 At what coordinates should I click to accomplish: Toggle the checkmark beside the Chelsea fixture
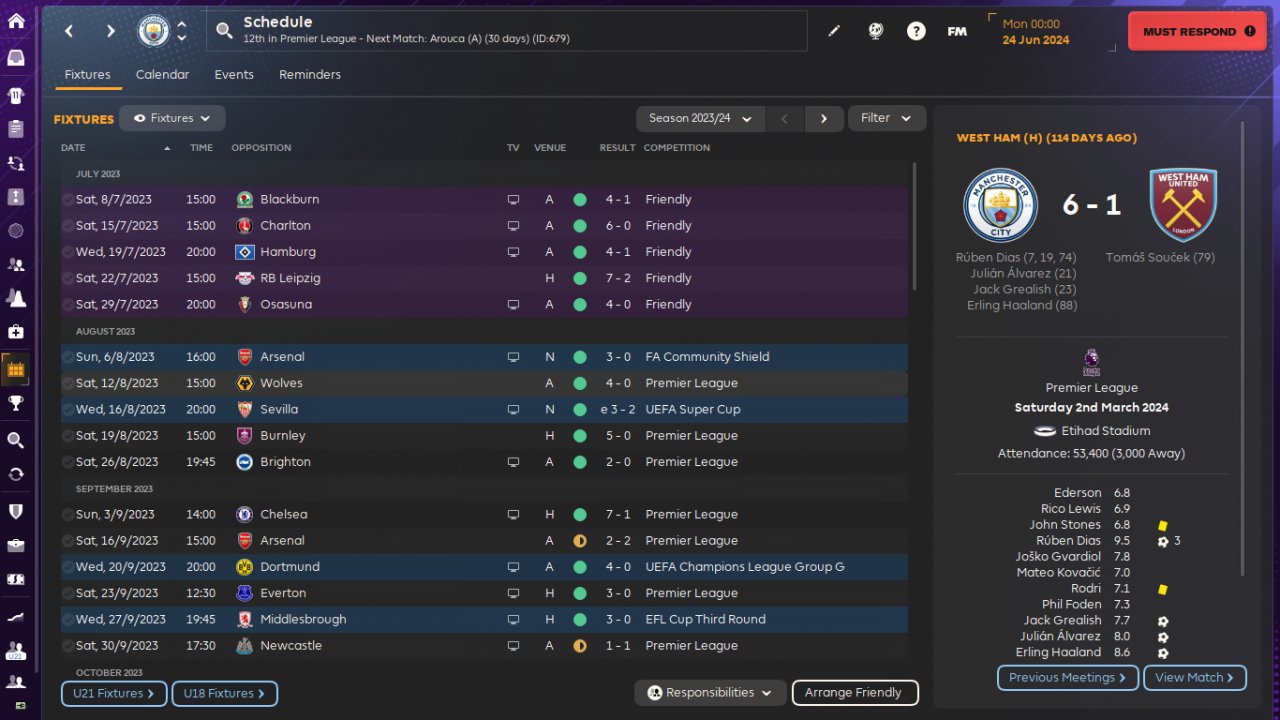coord(68,515)
